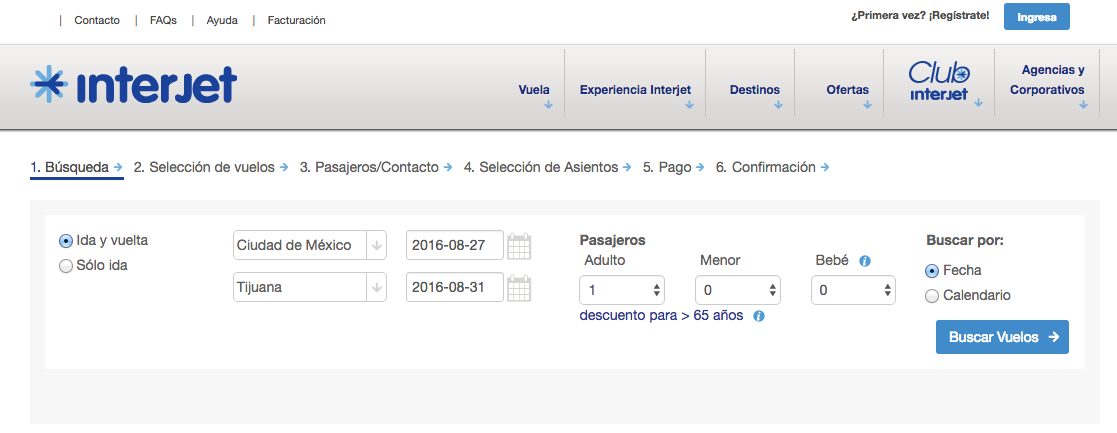The image size is (1117, 433).
Task: Open the Tijuana destination dropdown
Action: [310, 288]
